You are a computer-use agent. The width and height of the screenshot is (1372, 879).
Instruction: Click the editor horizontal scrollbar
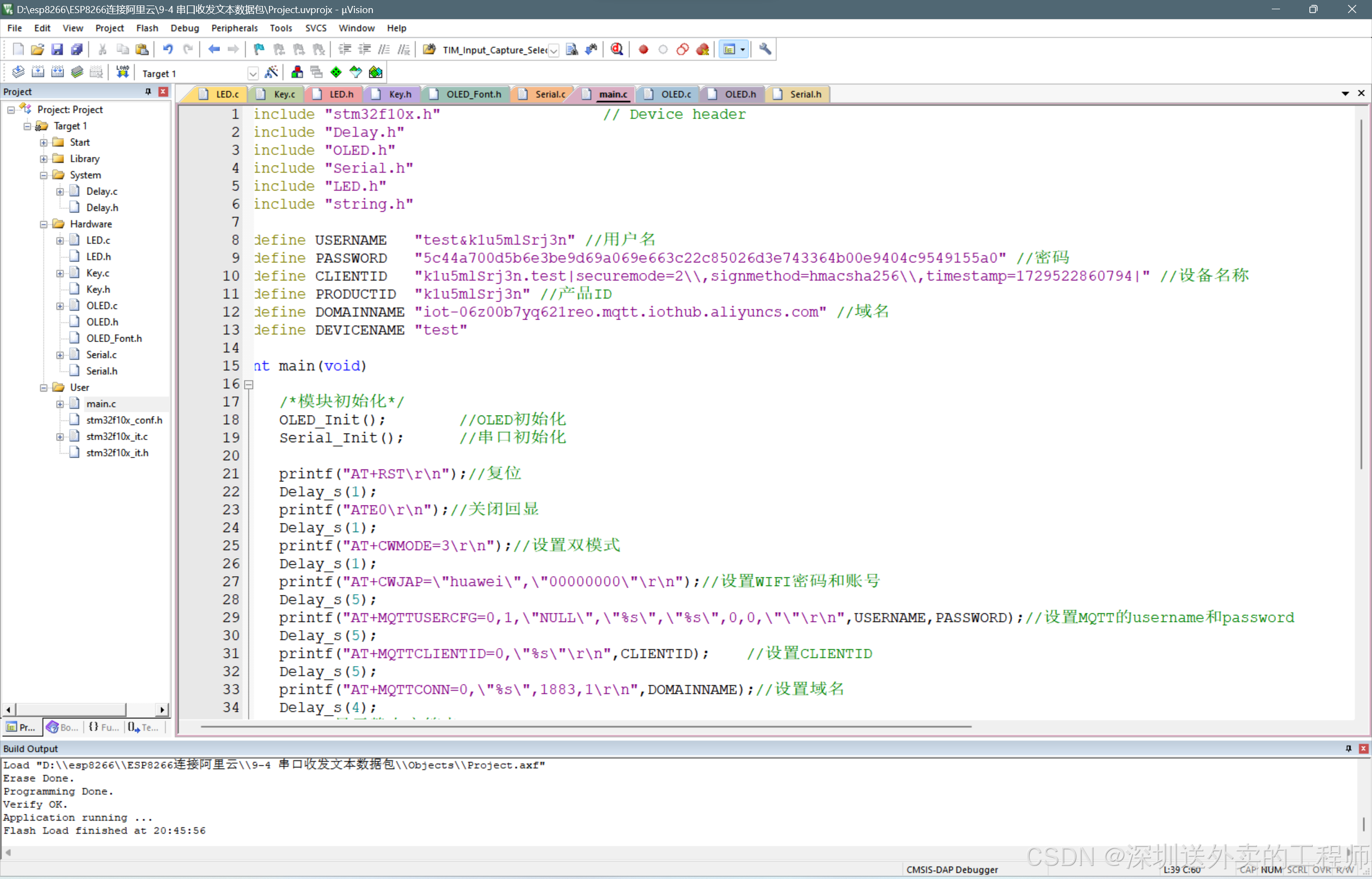(586, 727)
